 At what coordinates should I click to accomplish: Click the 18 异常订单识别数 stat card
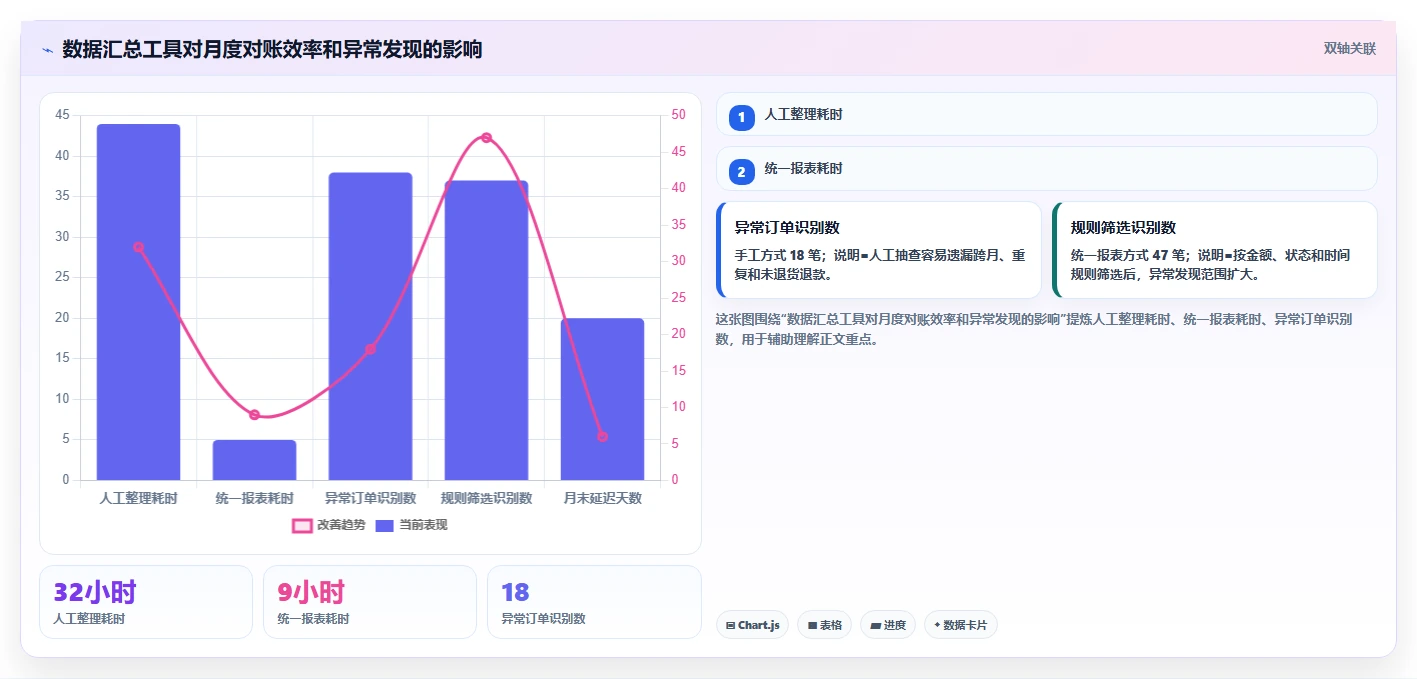(594, 602)
